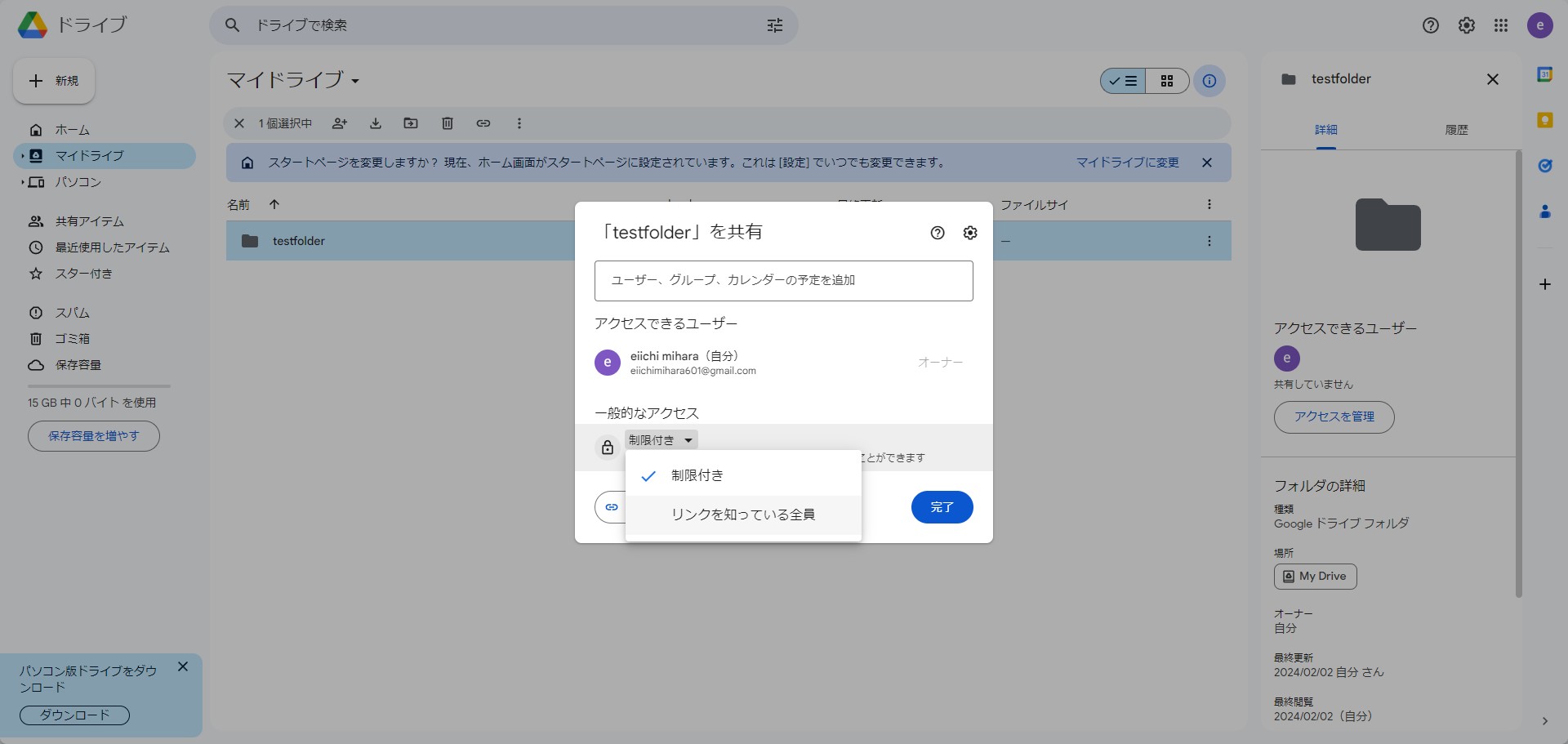This screenshot has height=744, width=1568.
Task: Open testfolder row more options menu
Action: click(x=1209, y=241)
